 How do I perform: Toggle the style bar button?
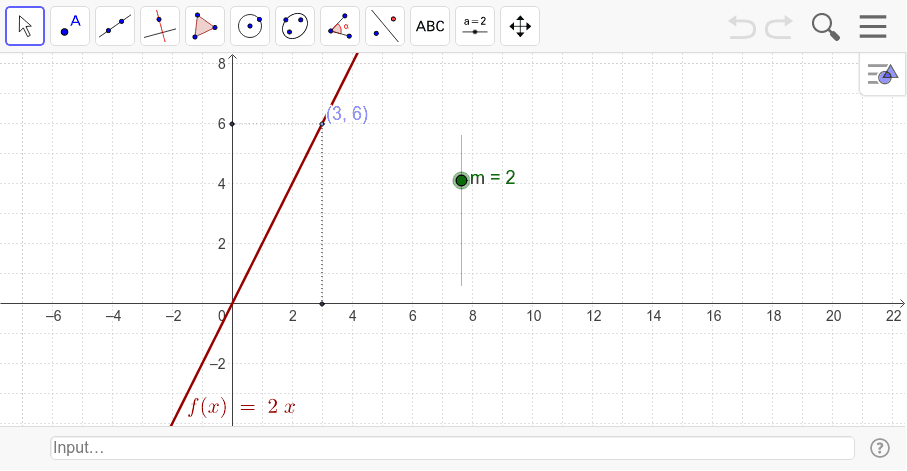tap(882, 74)
